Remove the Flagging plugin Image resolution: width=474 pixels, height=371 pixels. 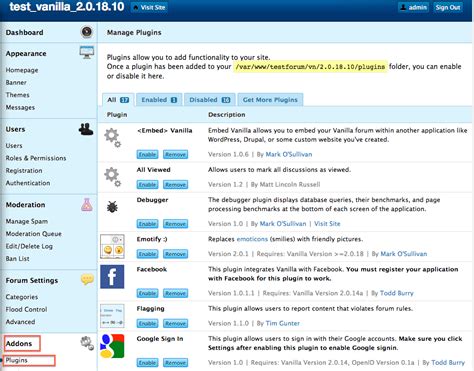click(x=175, y=323)
